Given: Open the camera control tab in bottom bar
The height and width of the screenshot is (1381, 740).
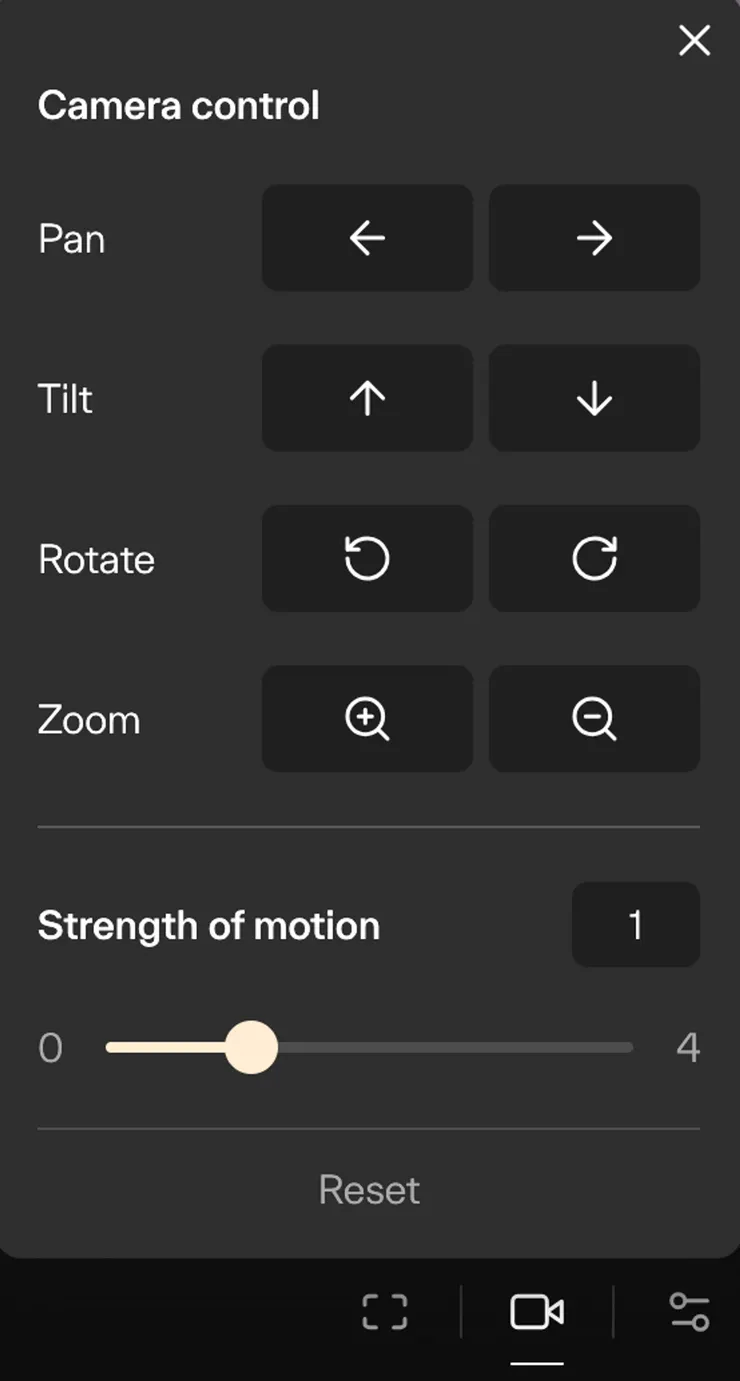Looking at the screenshot, I should [x=537, y=1312].
